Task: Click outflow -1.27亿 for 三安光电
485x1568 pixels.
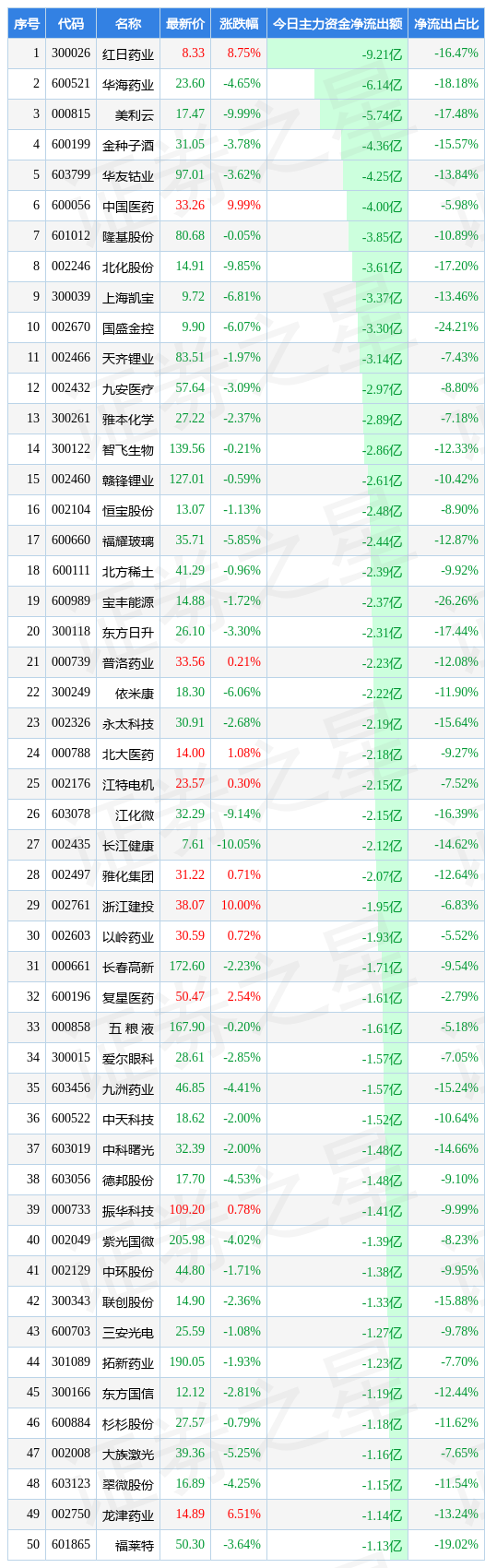Action: [x=382, y=1333]
